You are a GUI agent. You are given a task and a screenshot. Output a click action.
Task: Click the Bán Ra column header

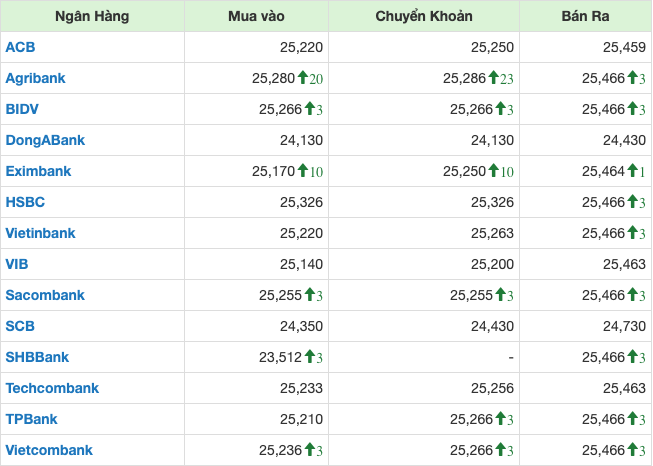tap(586, 17)
